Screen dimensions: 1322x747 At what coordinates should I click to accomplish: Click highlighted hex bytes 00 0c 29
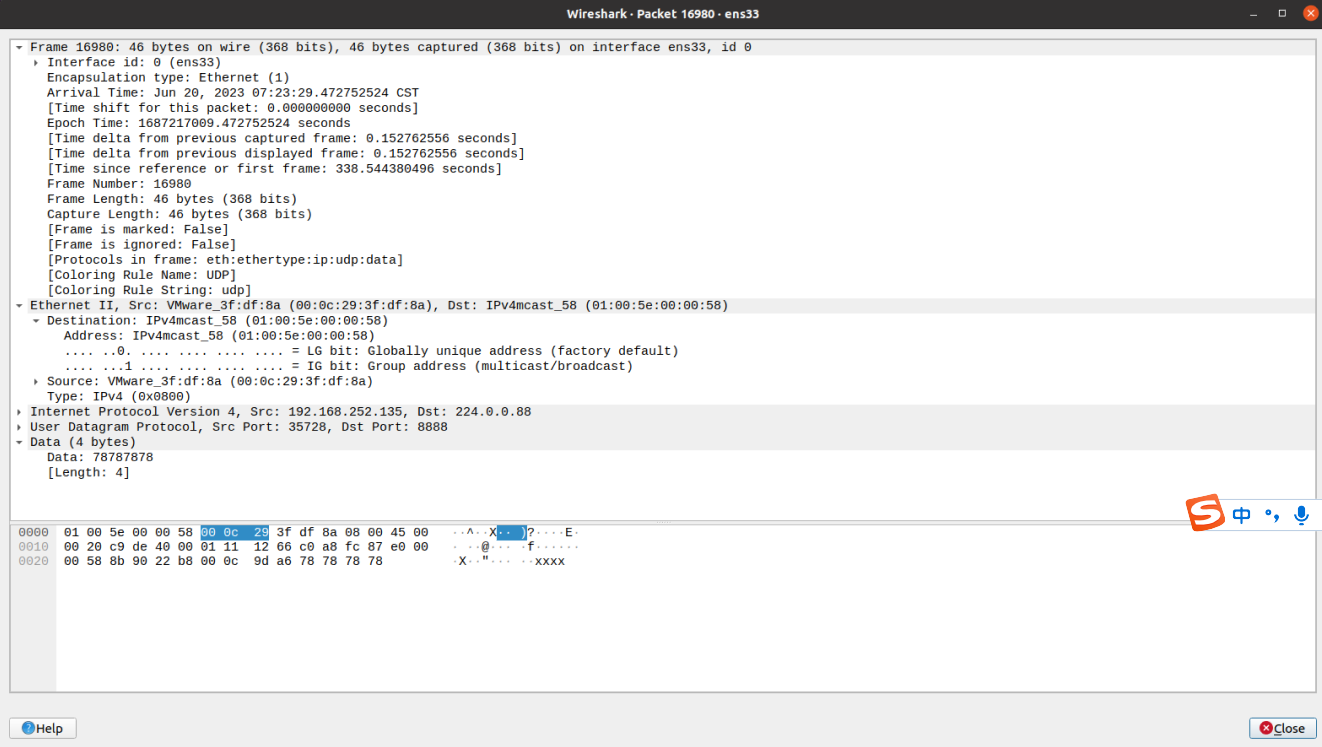pos(235,532)
